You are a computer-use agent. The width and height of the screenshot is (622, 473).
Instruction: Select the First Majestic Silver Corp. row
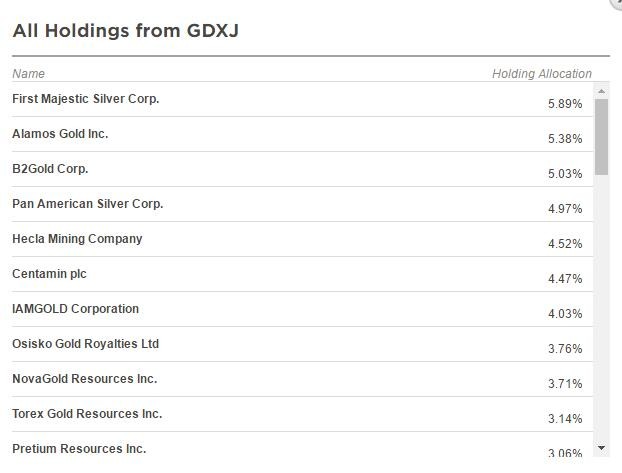302,100
